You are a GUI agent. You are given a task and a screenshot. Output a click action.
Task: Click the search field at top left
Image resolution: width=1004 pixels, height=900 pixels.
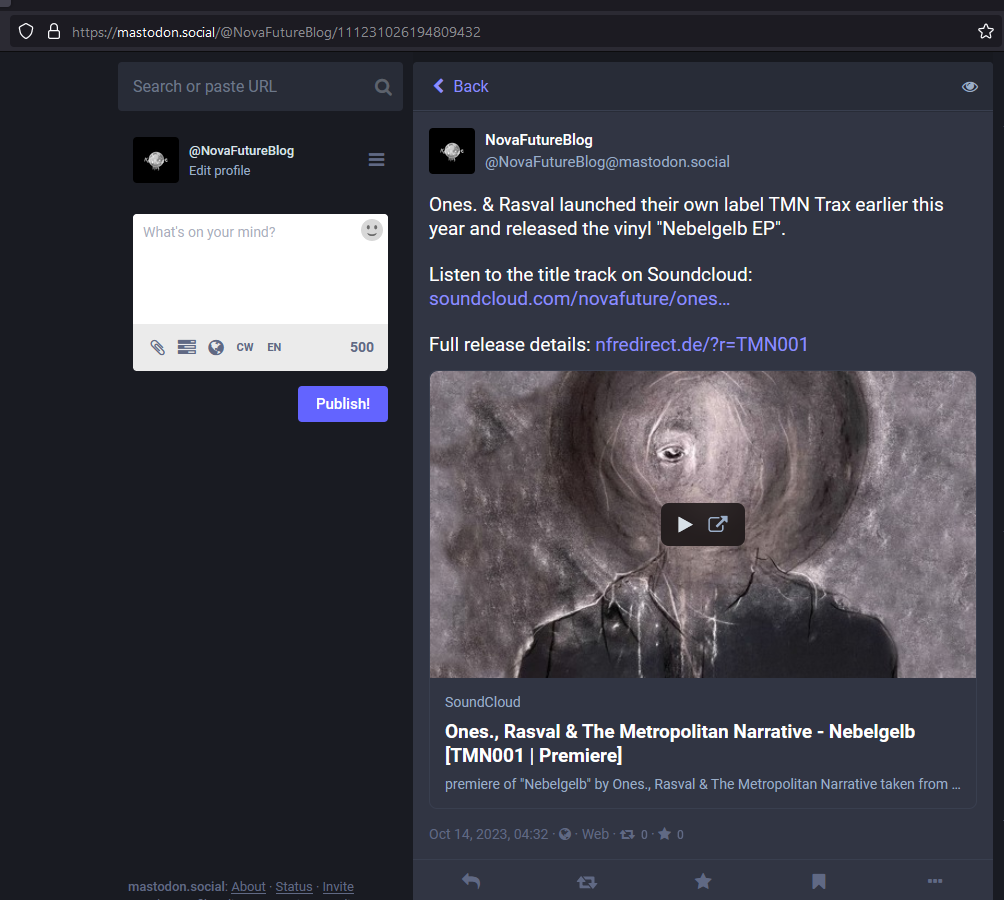coord(250,86)
